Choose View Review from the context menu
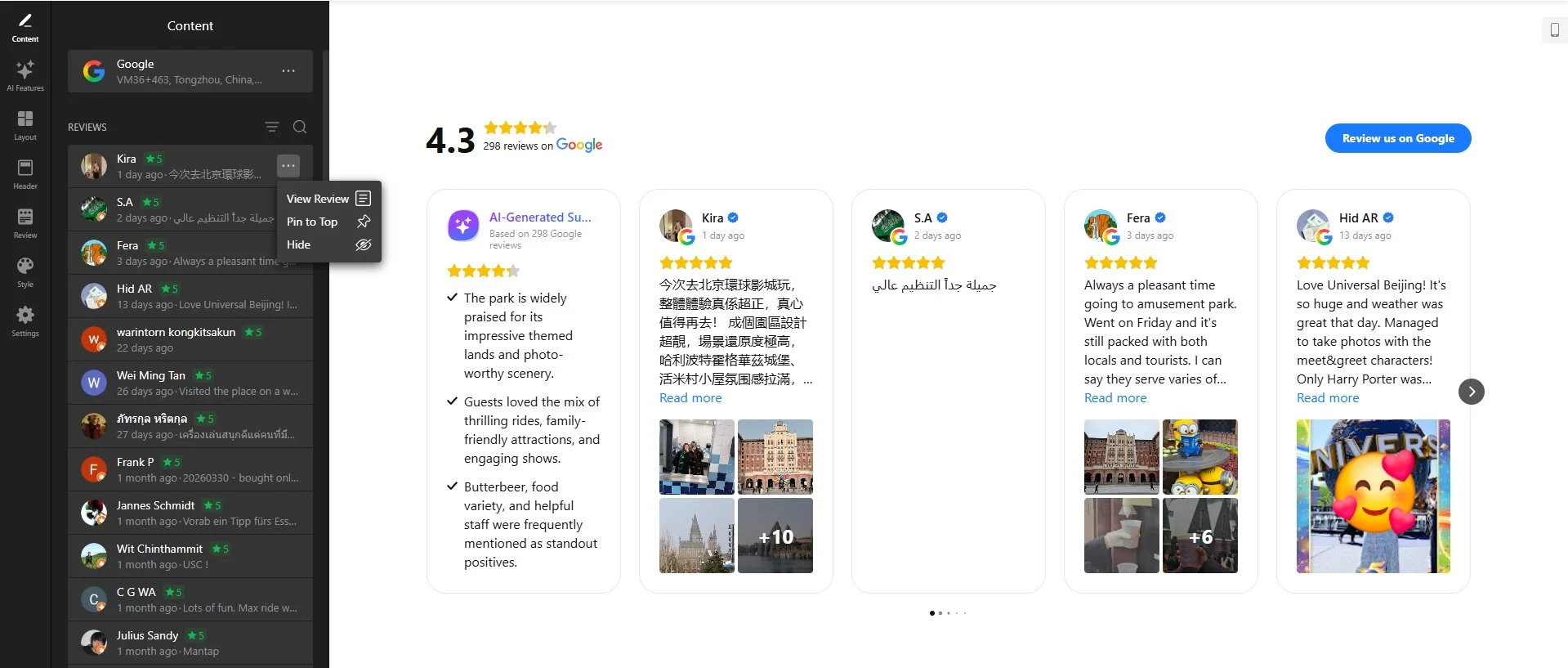 coord(329,199)
